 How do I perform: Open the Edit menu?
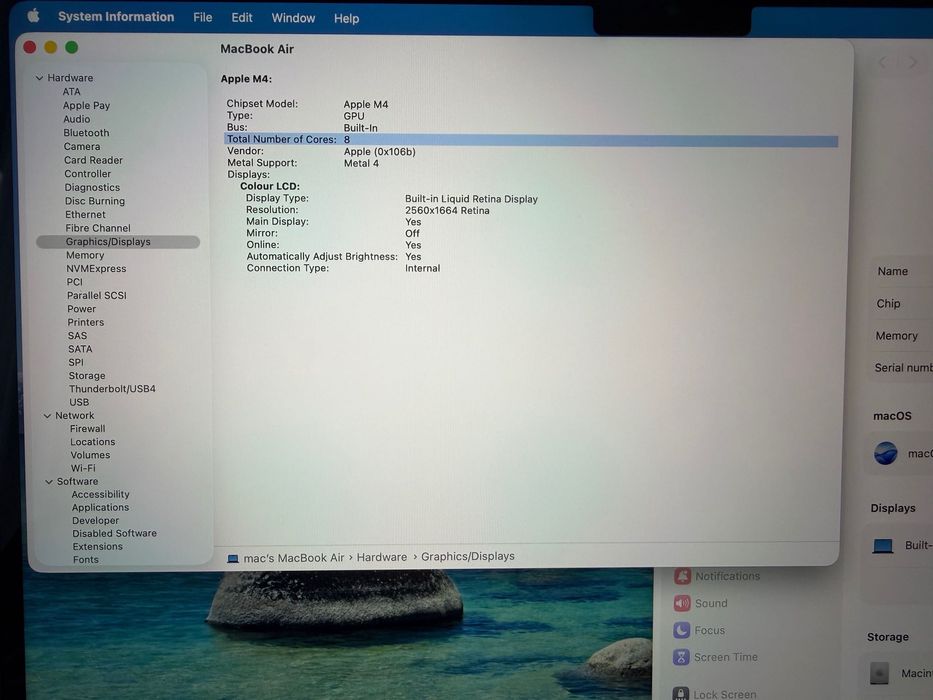tap(242, 18)
